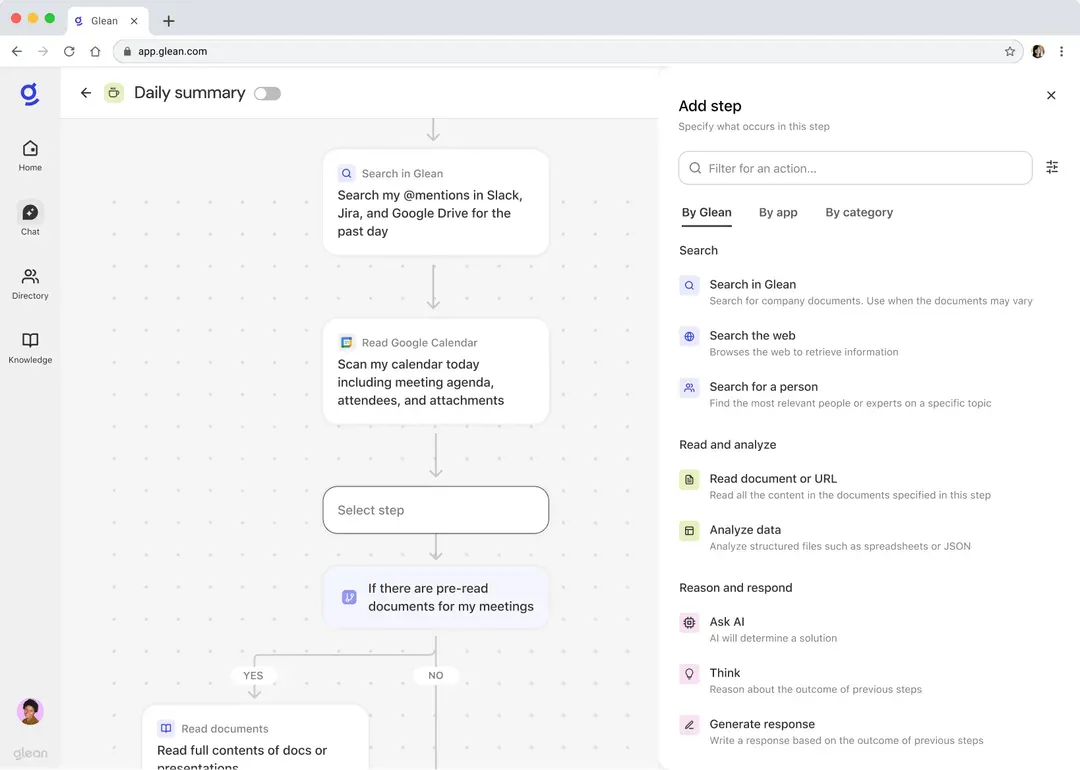Open a new browser tab
The width and height of the screenshot is (1080, 770).
click(168, 21)
